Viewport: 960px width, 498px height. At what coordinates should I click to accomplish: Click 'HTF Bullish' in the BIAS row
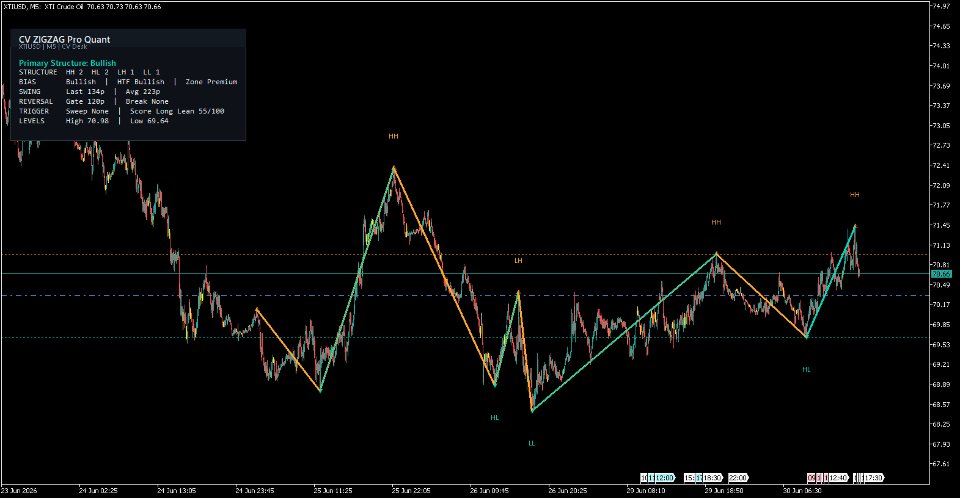click(141, 82)
